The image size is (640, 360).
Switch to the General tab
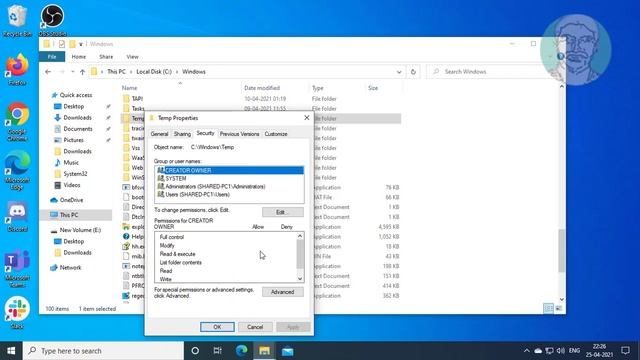coord(159,134)
